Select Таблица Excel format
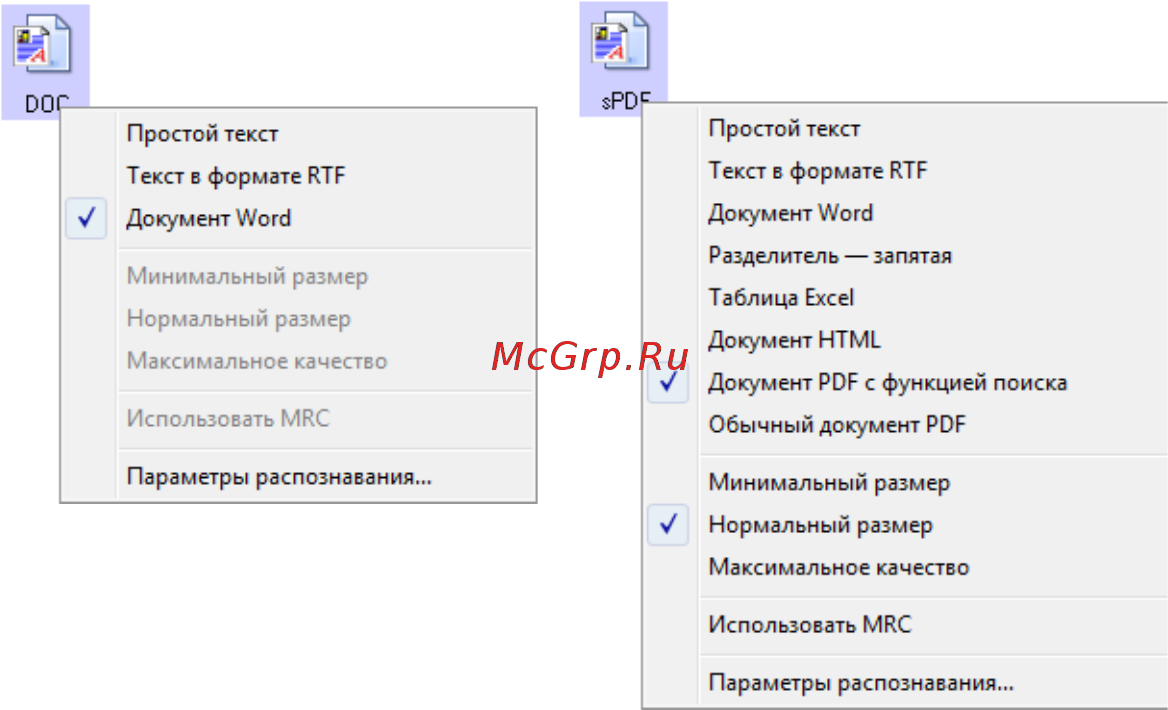 pyautogui.click(x=905, y=298)
